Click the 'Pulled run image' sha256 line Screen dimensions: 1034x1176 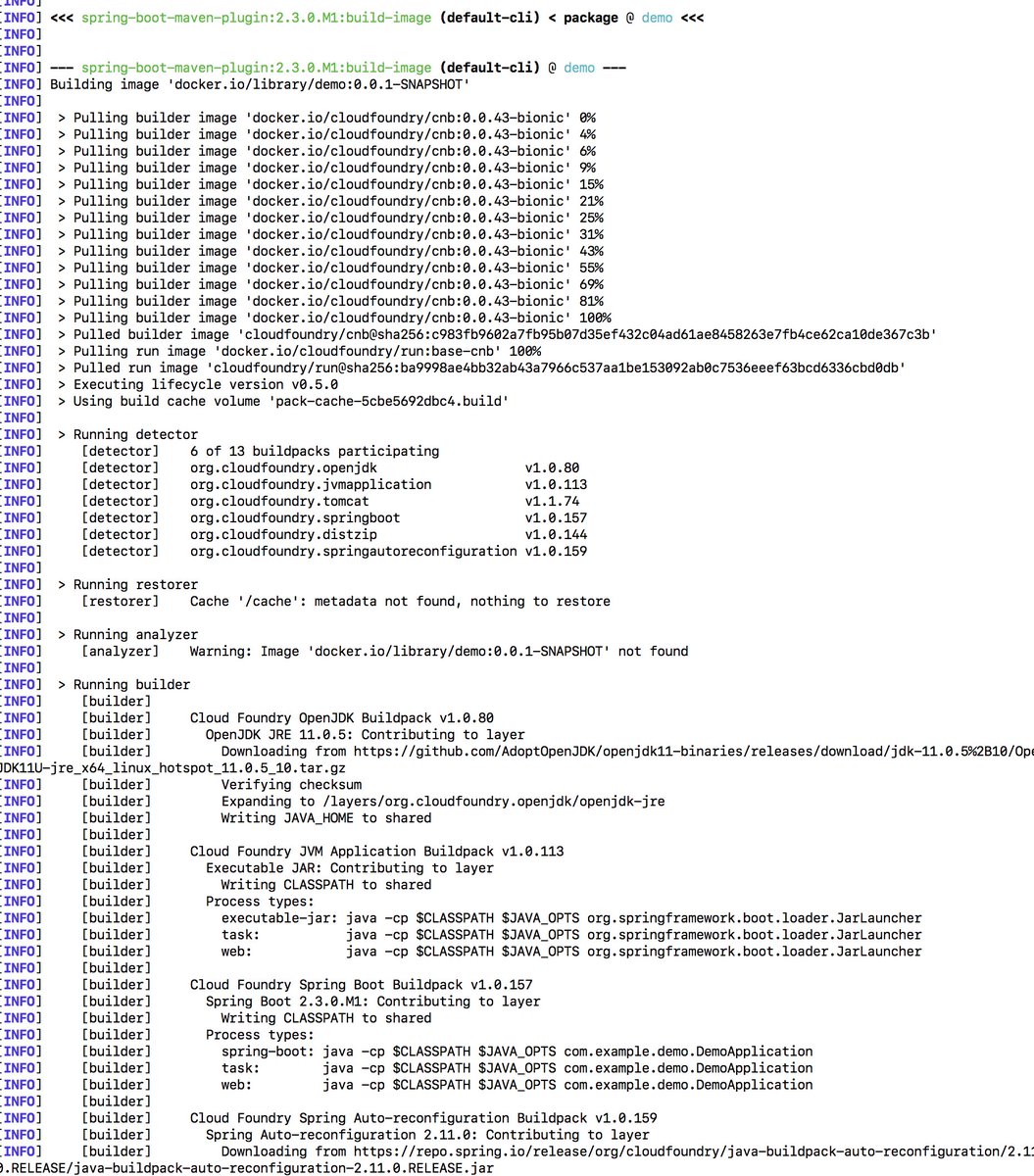tap(481, 367)
